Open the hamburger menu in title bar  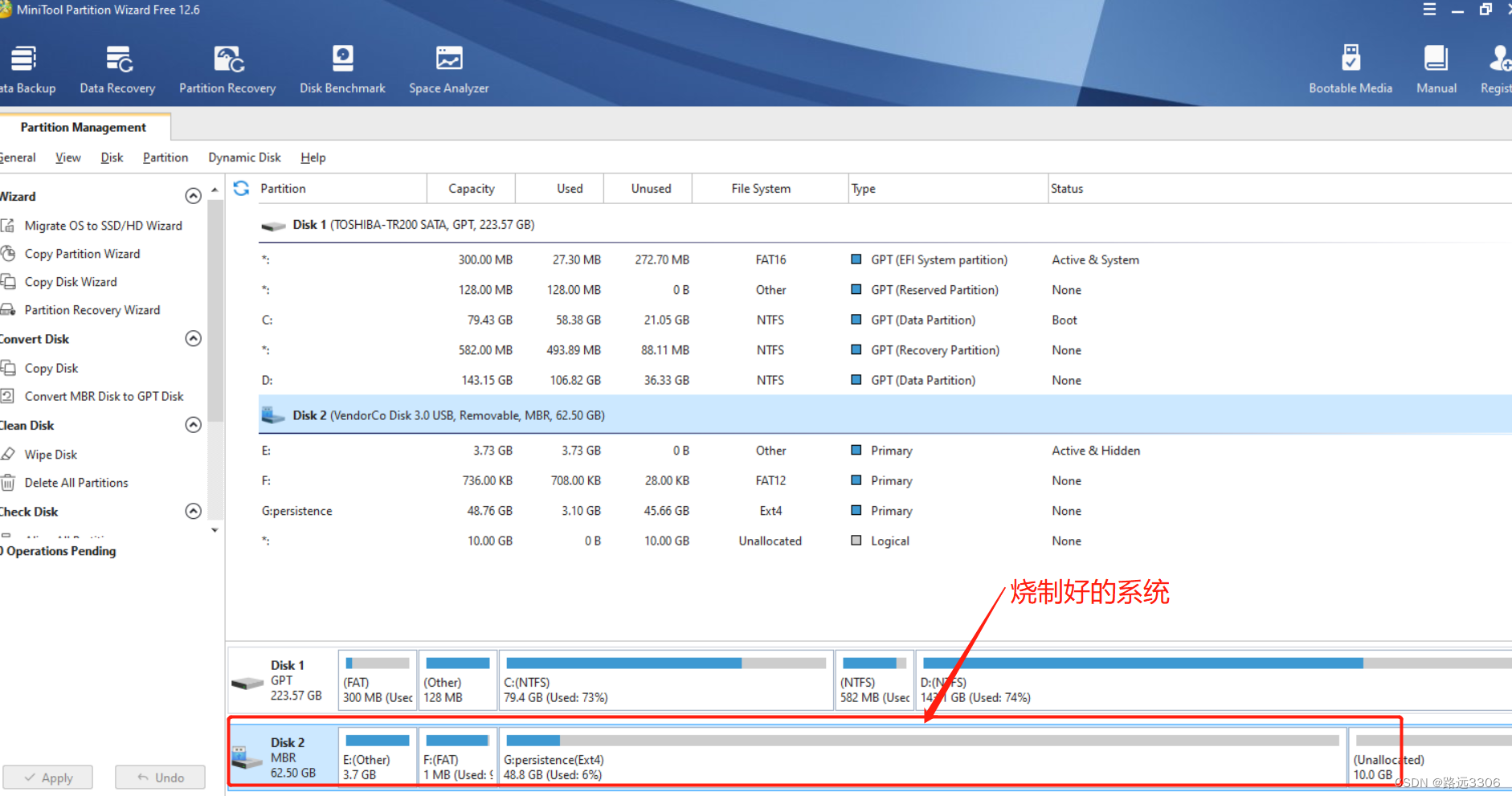click(x=1429, y=10)
